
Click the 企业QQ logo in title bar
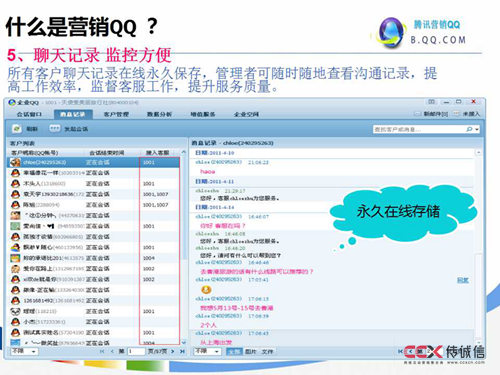pos(12,102)
